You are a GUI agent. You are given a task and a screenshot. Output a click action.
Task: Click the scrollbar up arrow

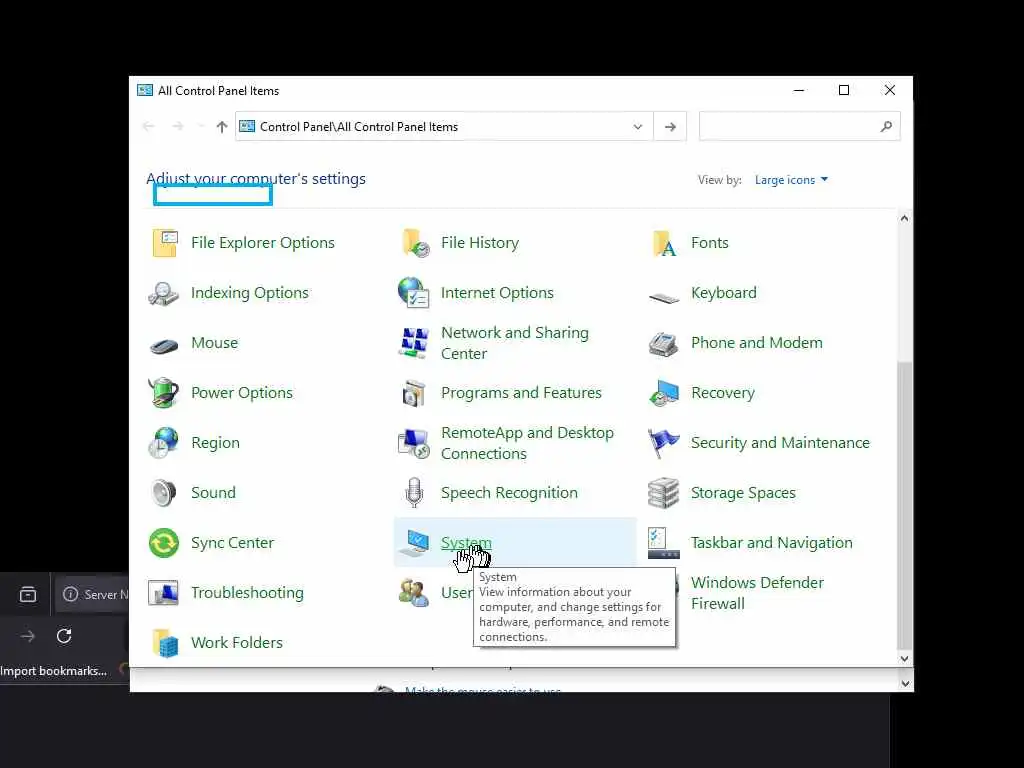point(904,218)
